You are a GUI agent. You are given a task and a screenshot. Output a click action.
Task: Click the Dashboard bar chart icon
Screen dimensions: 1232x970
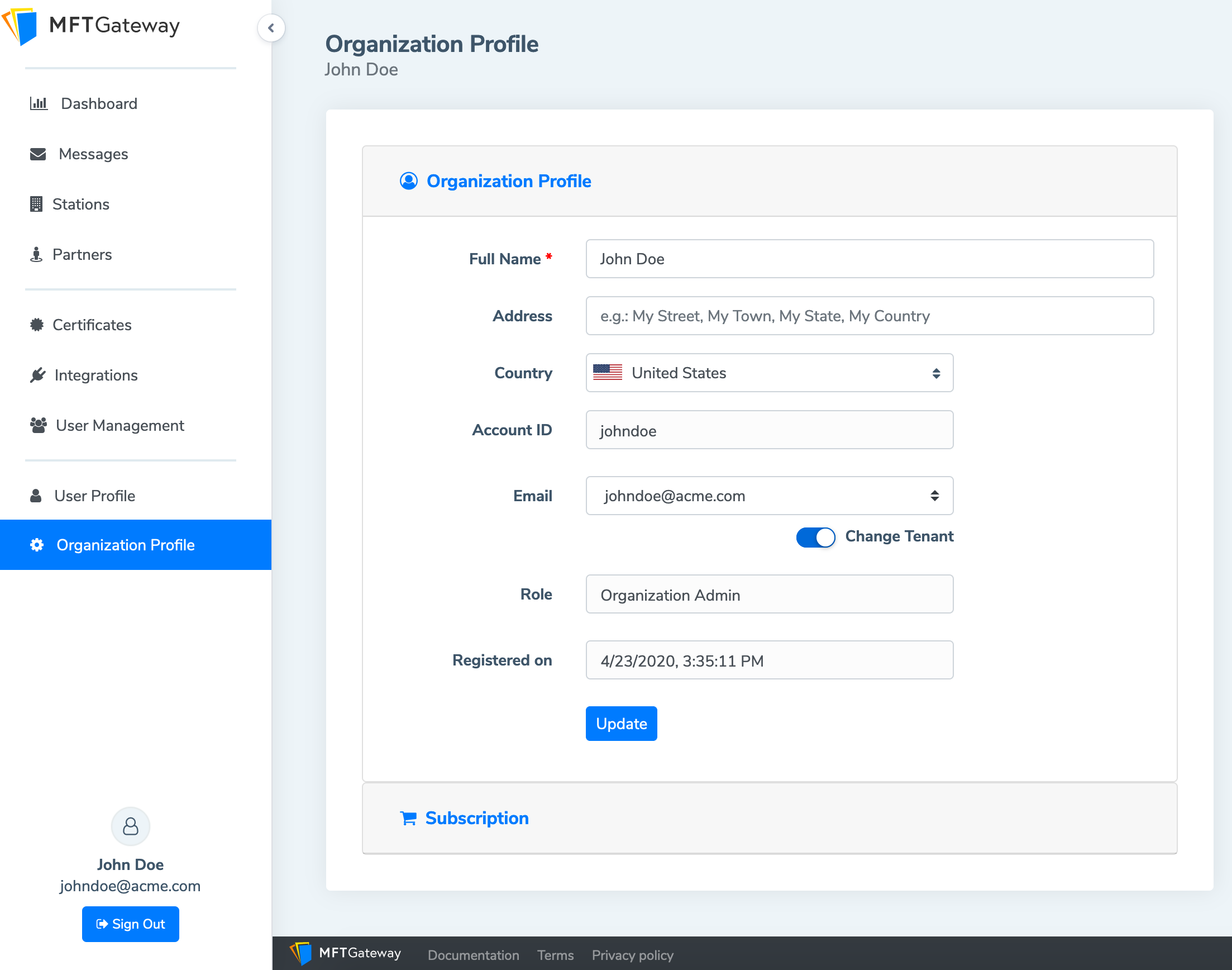[39, 103]
